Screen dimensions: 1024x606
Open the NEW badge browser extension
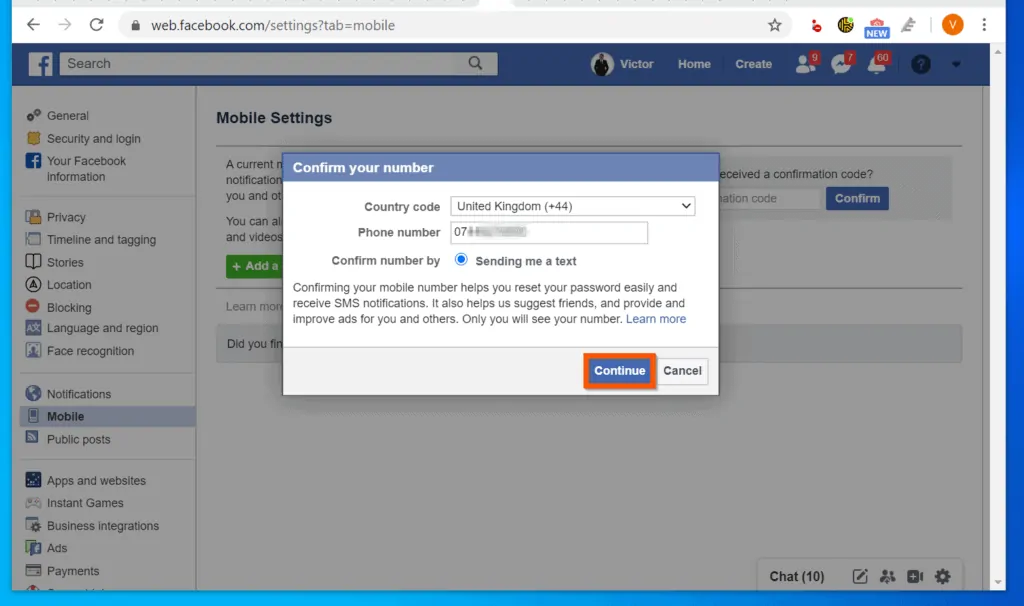876,27
